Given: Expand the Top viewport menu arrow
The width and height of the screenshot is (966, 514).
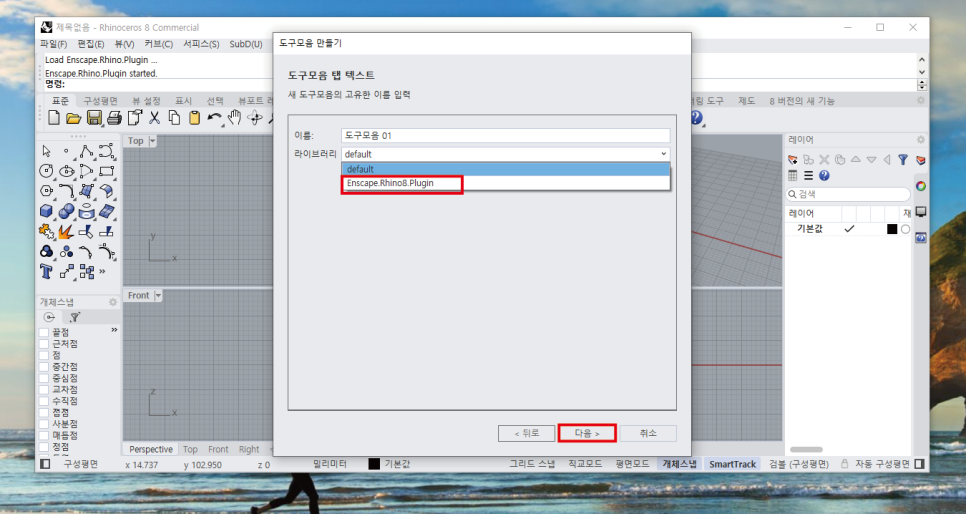Looking at the screenshot, I should click(x=152, y=141).
